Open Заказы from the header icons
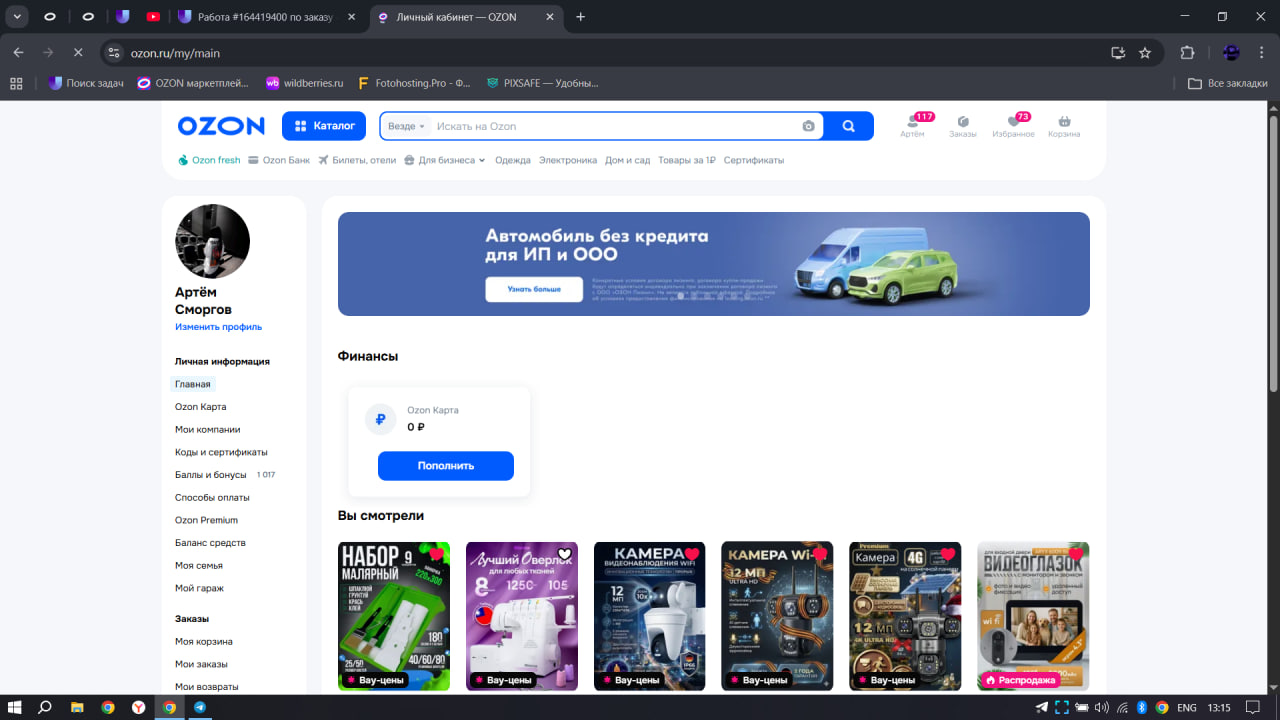The width and height of the screenshot is (1280, 720). (x=963, y=126)
